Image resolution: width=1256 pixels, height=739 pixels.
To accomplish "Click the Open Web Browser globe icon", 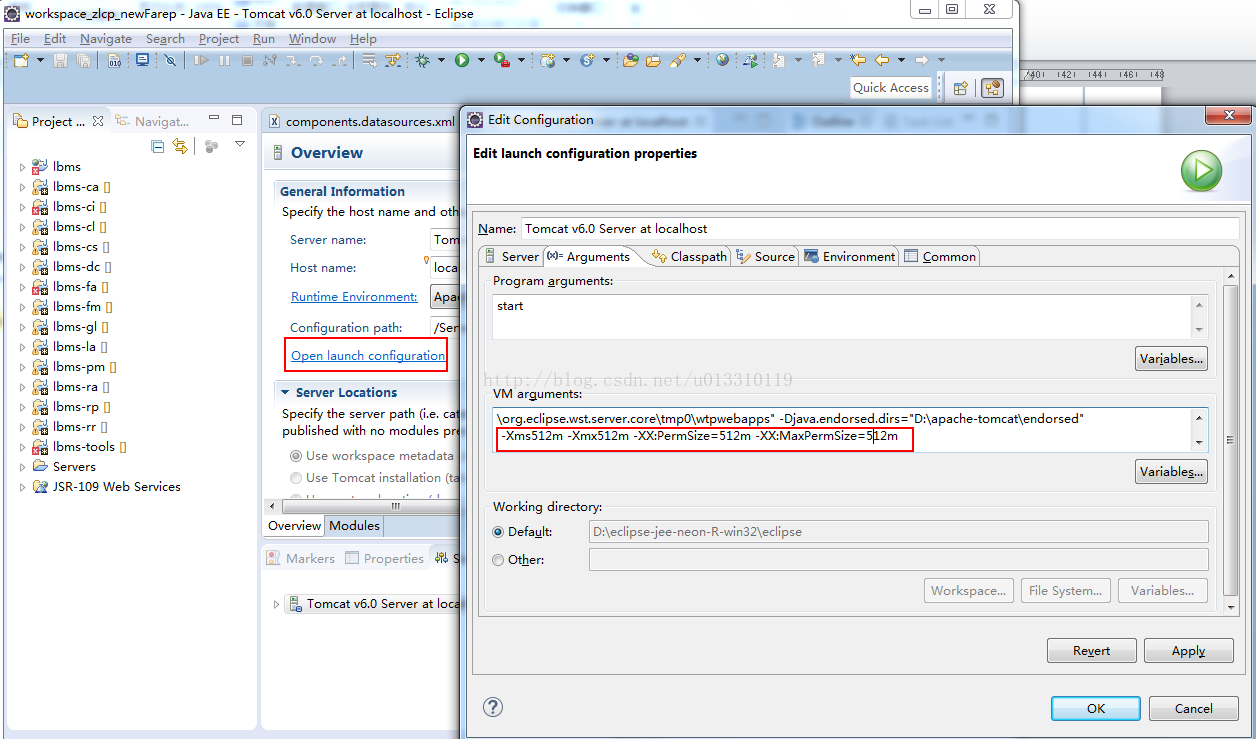I will click(722, 60).
